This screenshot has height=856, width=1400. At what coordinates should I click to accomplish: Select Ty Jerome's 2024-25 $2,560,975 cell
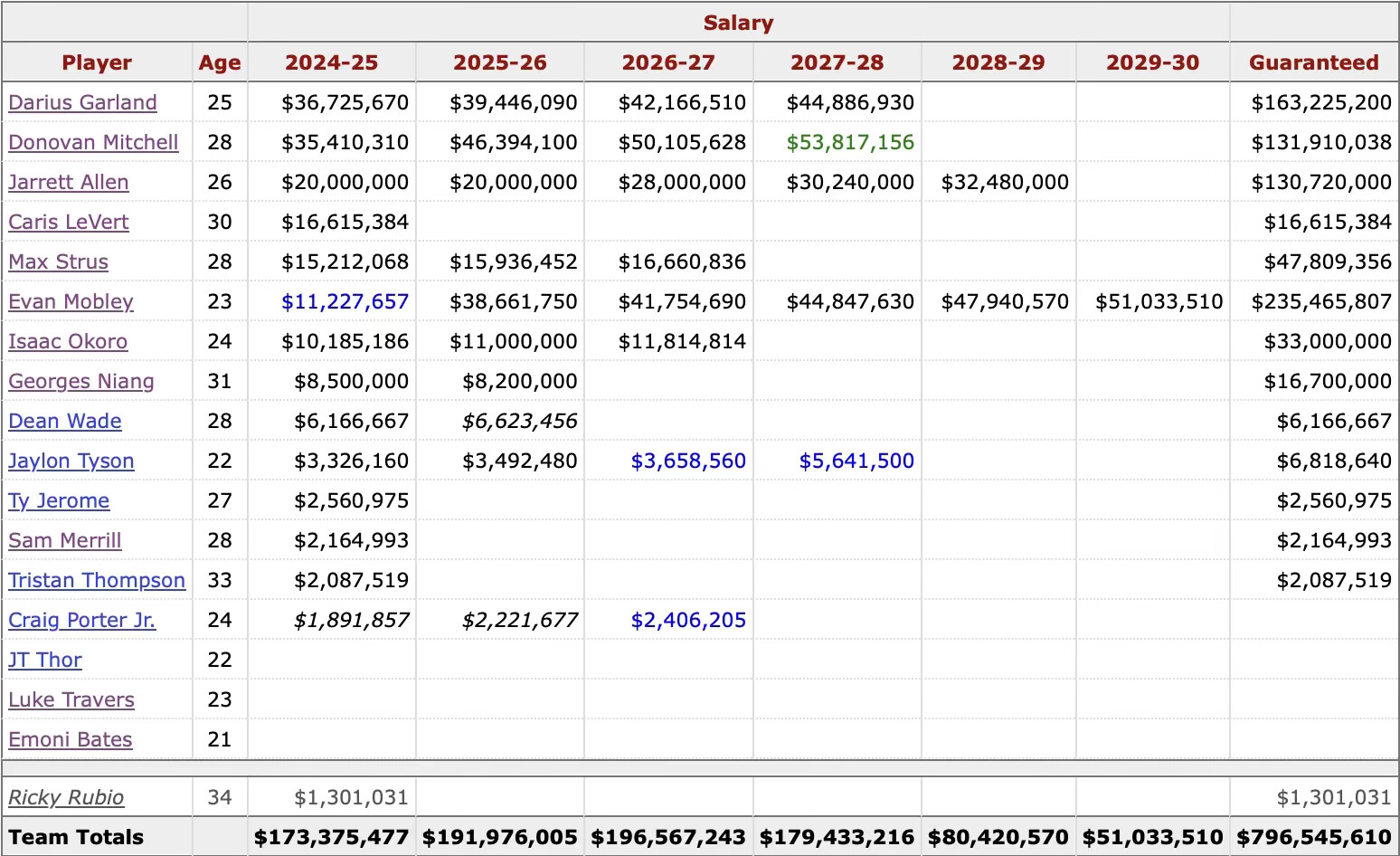pyautogui.click(x=332, y=500)
